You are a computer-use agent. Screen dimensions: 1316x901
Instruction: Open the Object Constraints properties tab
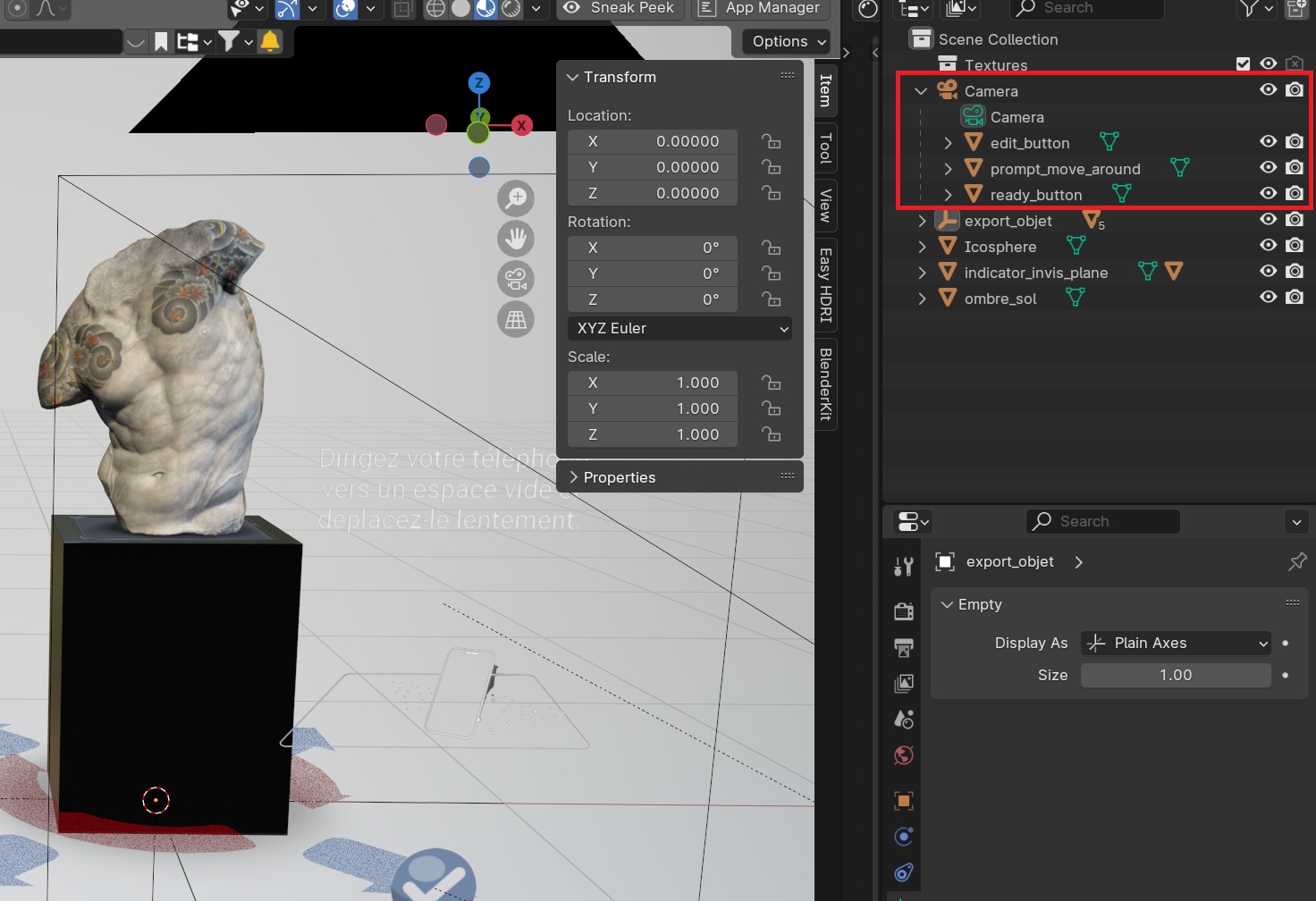coord(904,872)
